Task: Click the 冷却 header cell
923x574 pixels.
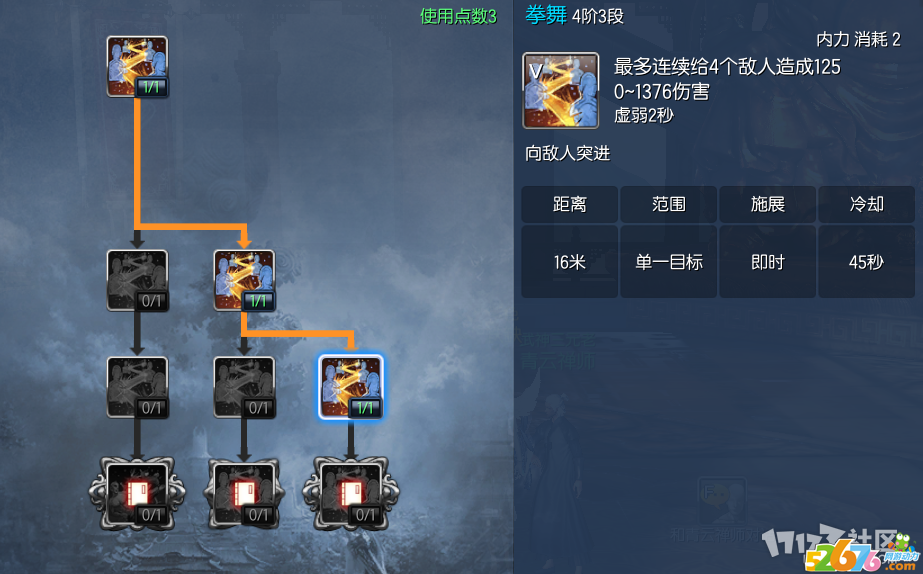Action: [866, 204]
